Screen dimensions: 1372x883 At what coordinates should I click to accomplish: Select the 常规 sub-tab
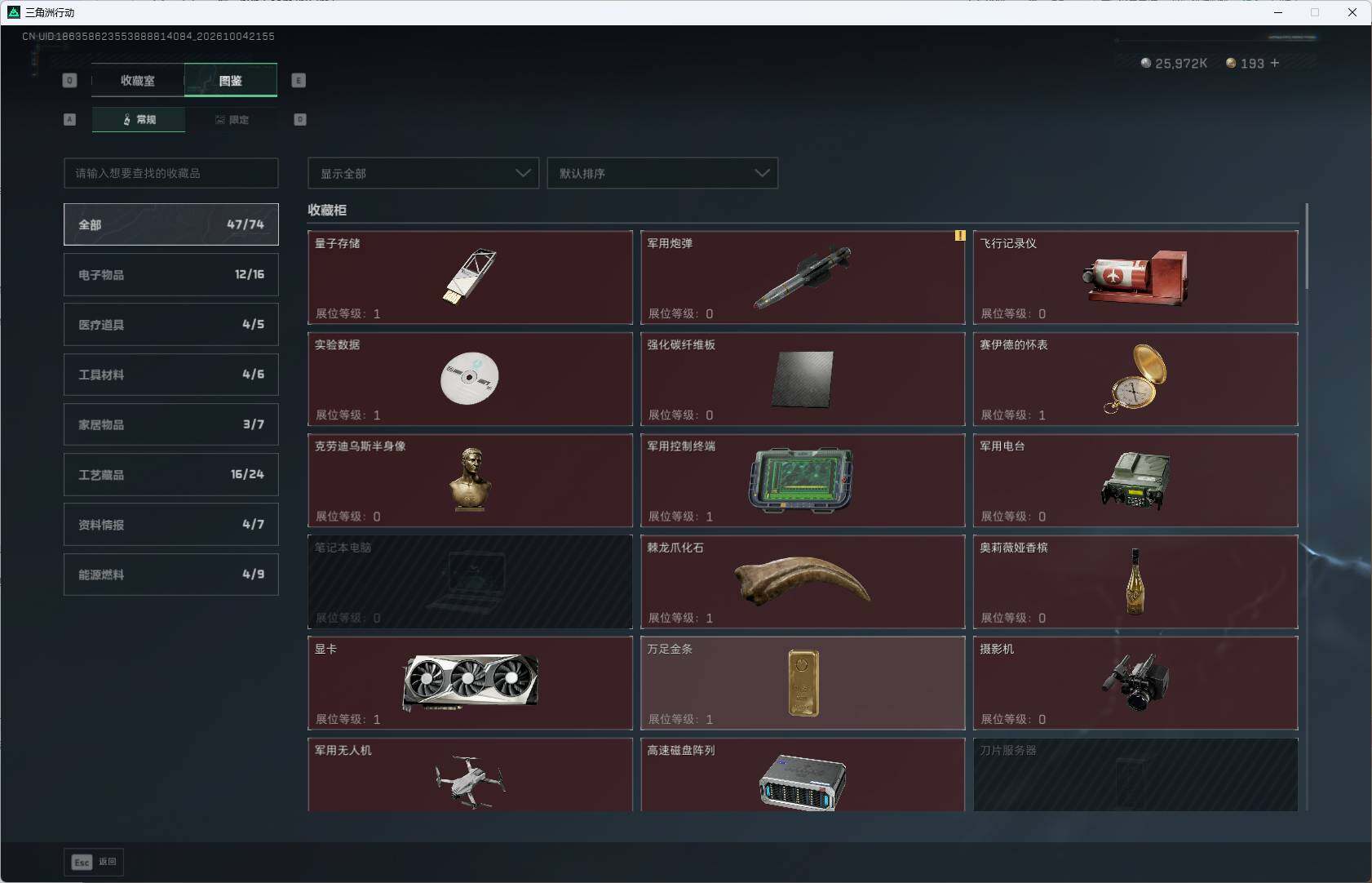point(139,119)
